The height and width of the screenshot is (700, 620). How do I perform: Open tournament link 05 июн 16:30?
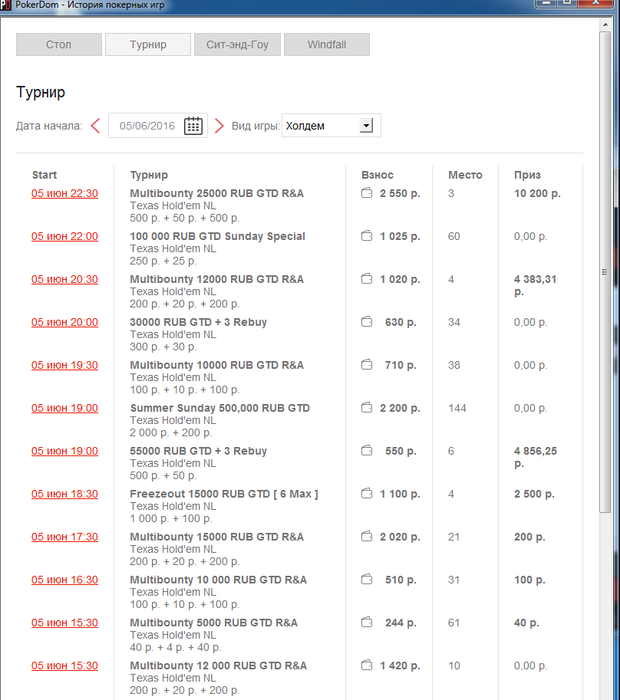coord(65,579)
